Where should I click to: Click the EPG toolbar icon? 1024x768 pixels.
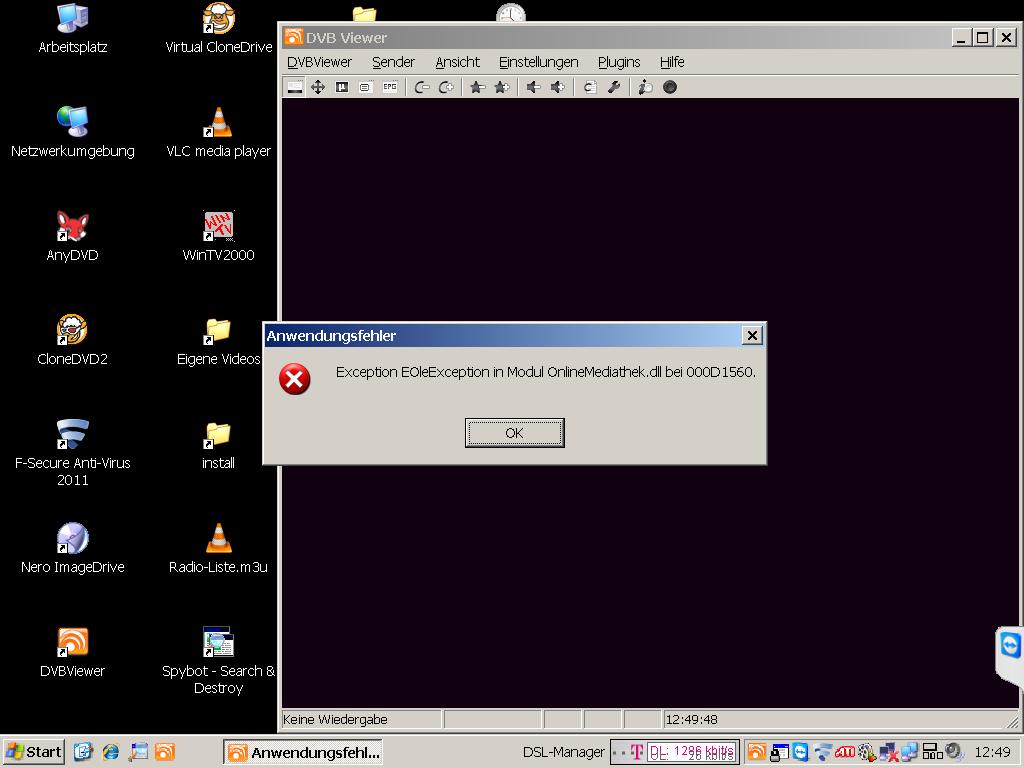pyautogui.click(x=390, y=87)
